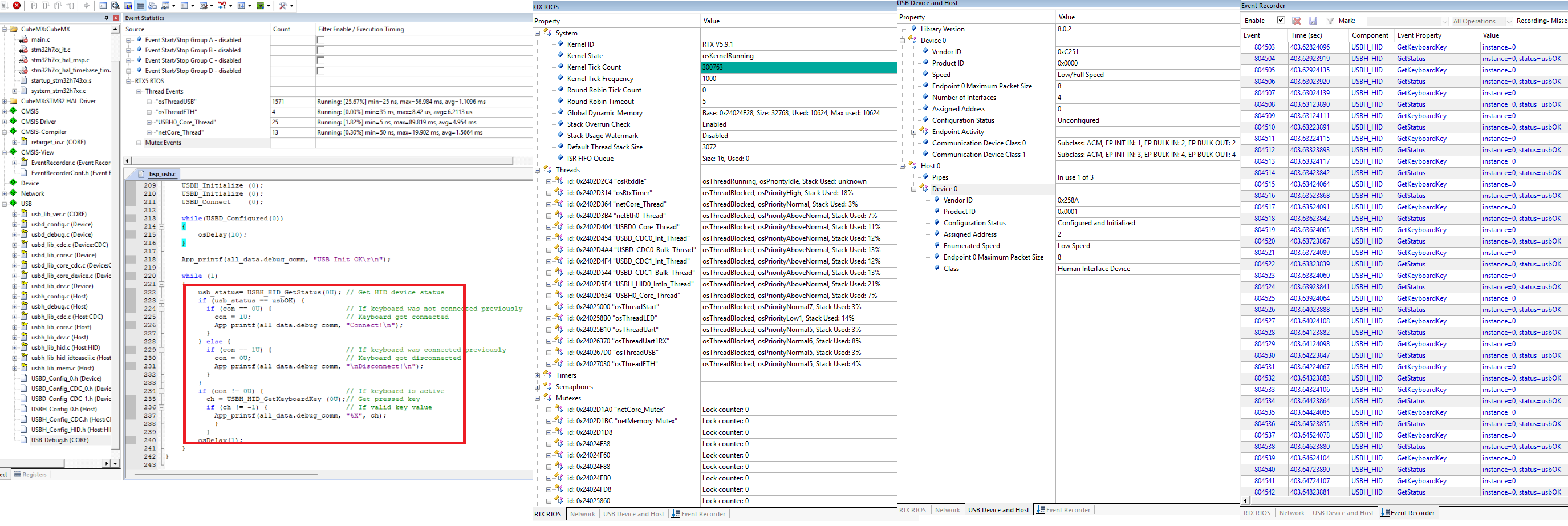Expand the CMSIS-Compiler group in project tree
The width and height of the screenshot is (1568, 526).
[x=4, y=132]
